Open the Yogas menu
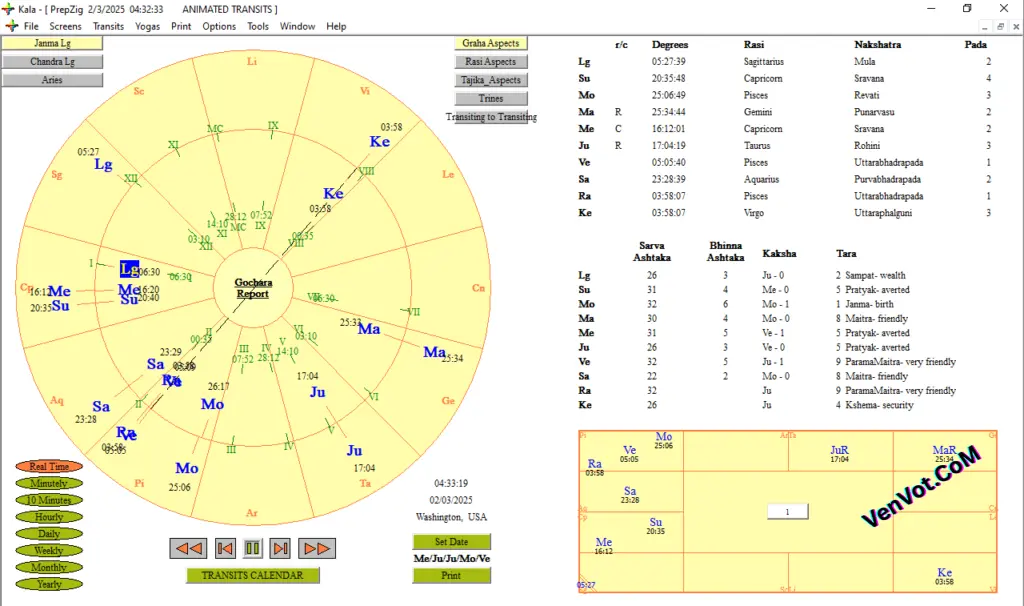 click(148, 26)
